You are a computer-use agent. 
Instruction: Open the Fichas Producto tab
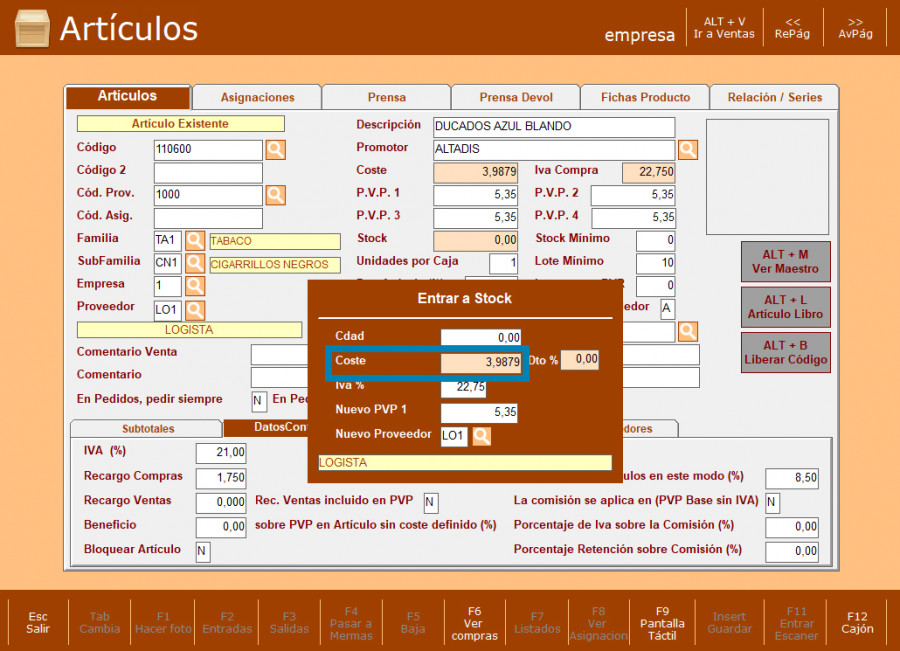point(645,98)
